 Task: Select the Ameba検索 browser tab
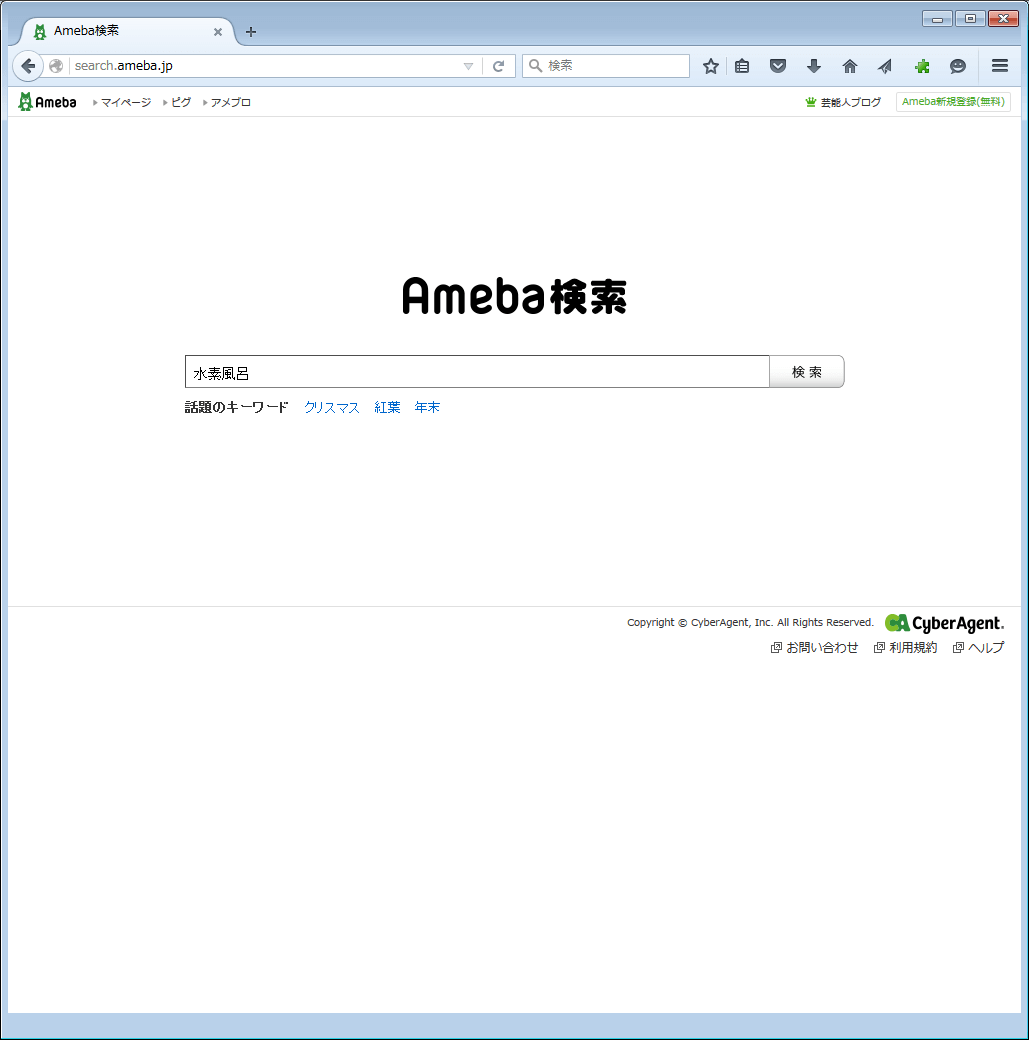pos(126,31)
